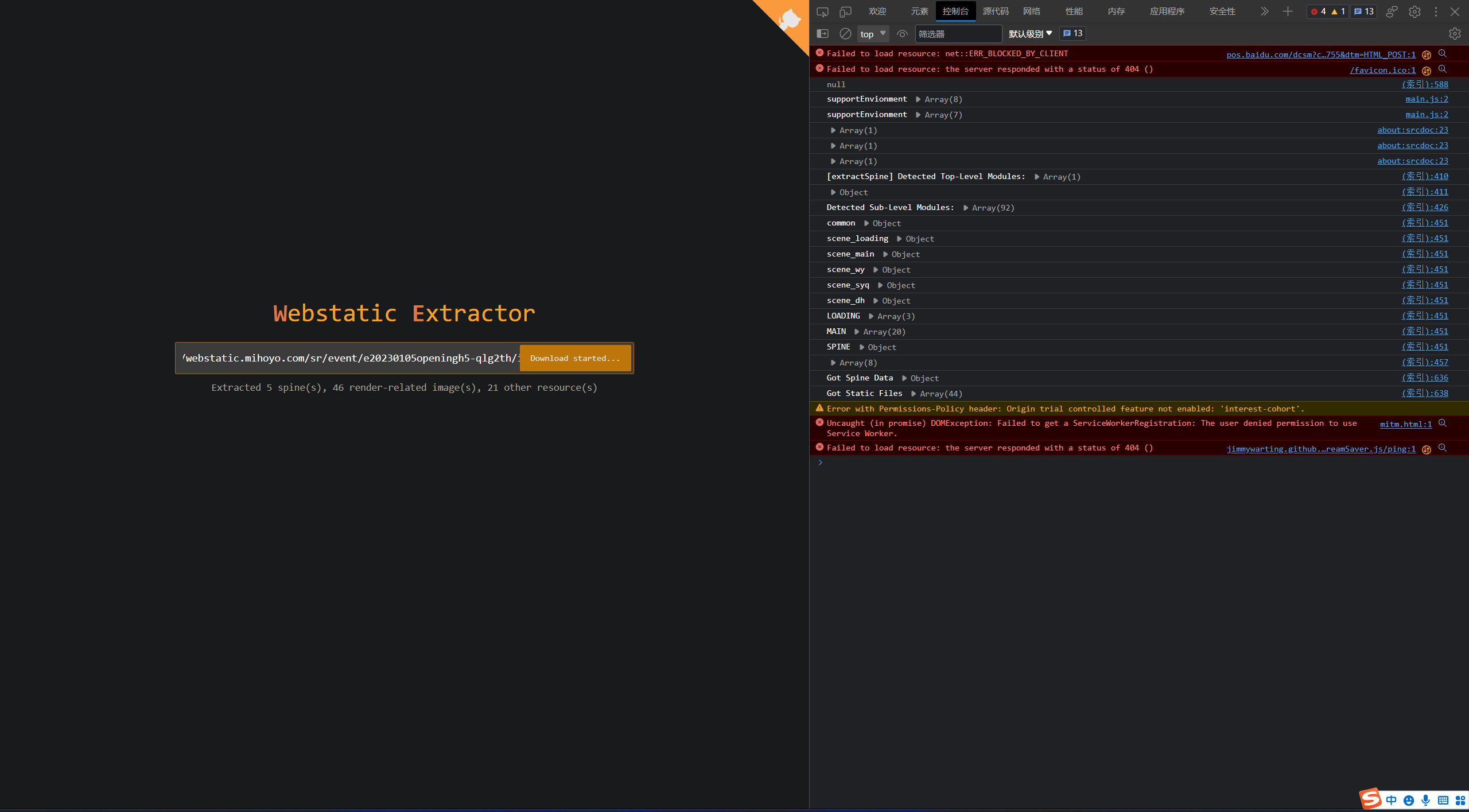The width and height of the screenshot is (1469, 812).
Task: Open DevTools main settings gear
Action: (x=1414, y=12)
